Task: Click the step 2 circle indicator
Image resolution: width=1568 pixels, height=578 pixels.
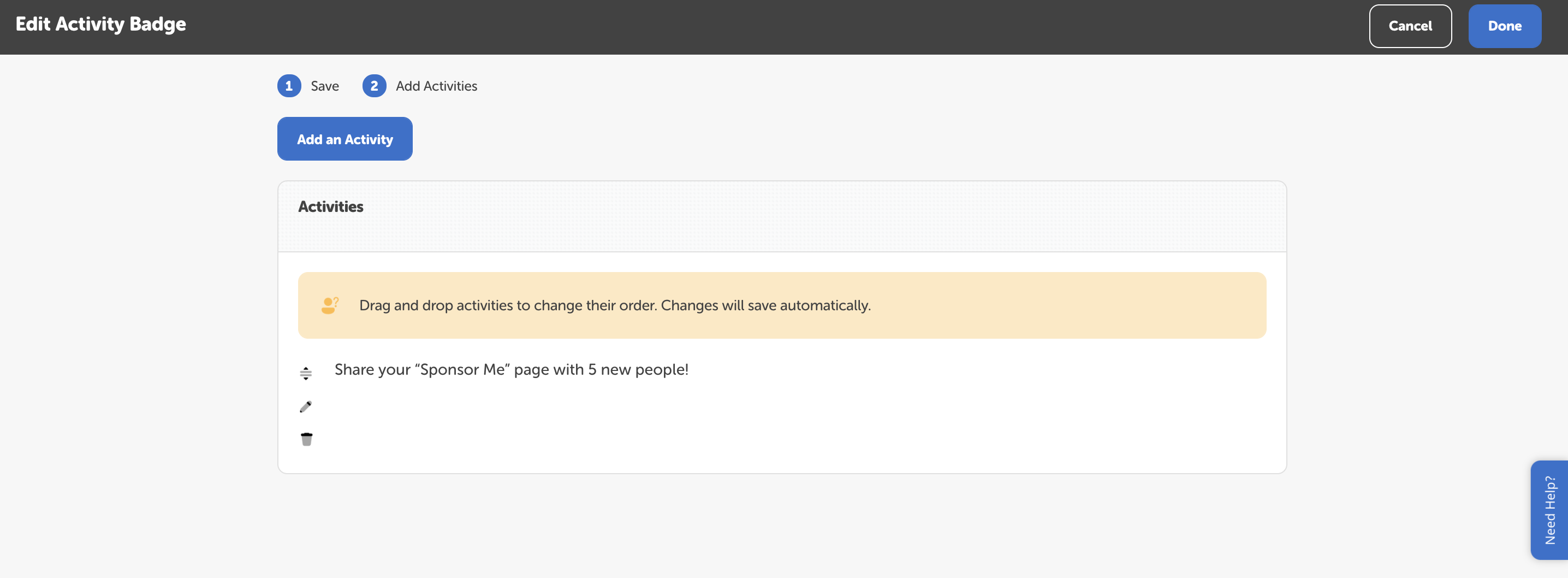Action: [x=374, y=86]
